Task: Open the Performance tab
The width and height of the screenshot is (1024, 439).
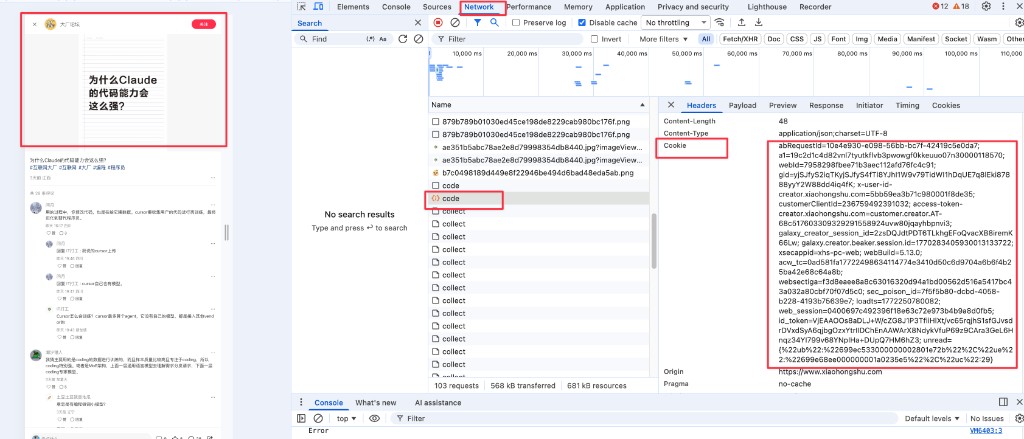Action: 529,7
